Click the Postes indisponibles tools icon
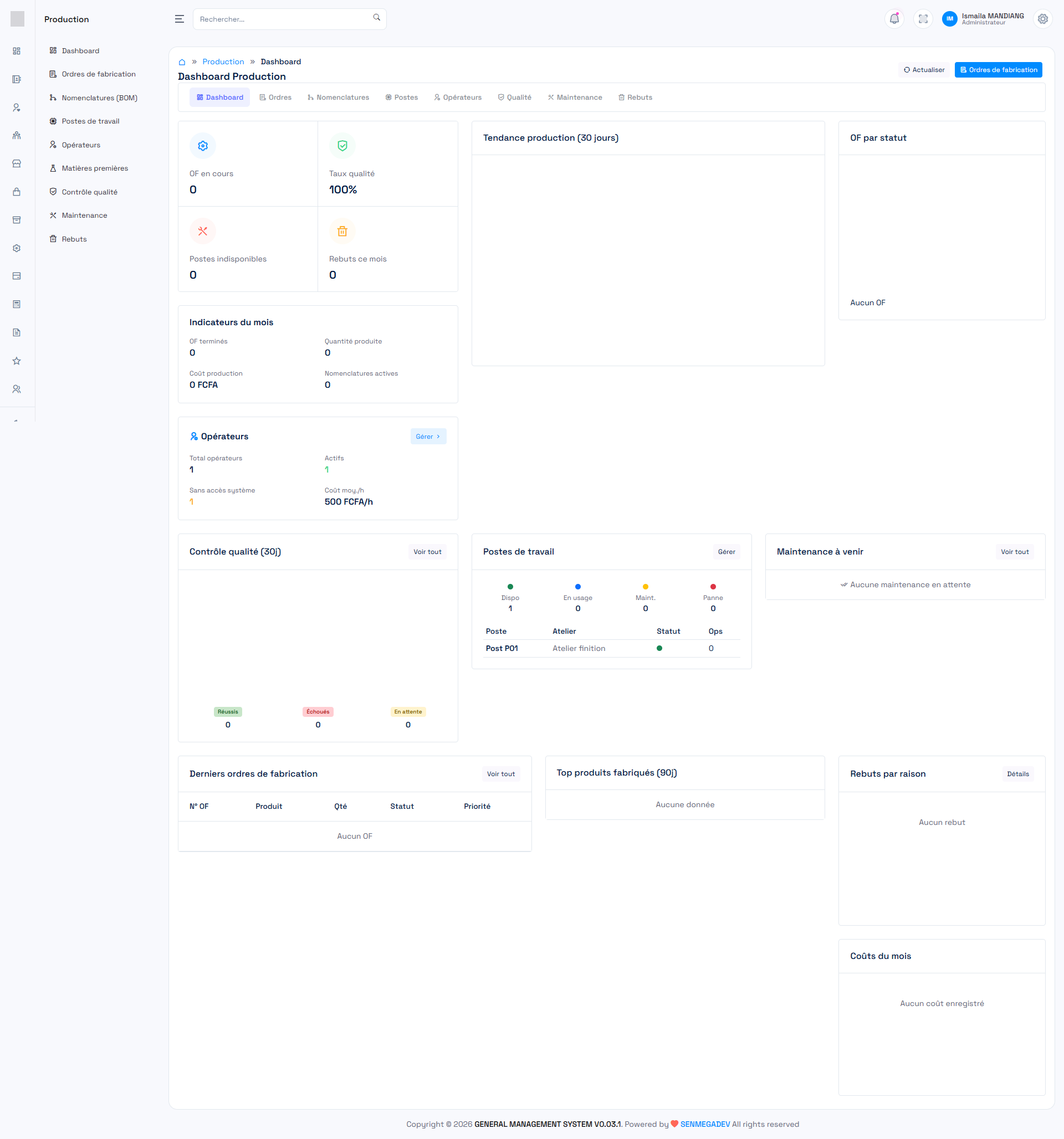 202,232
